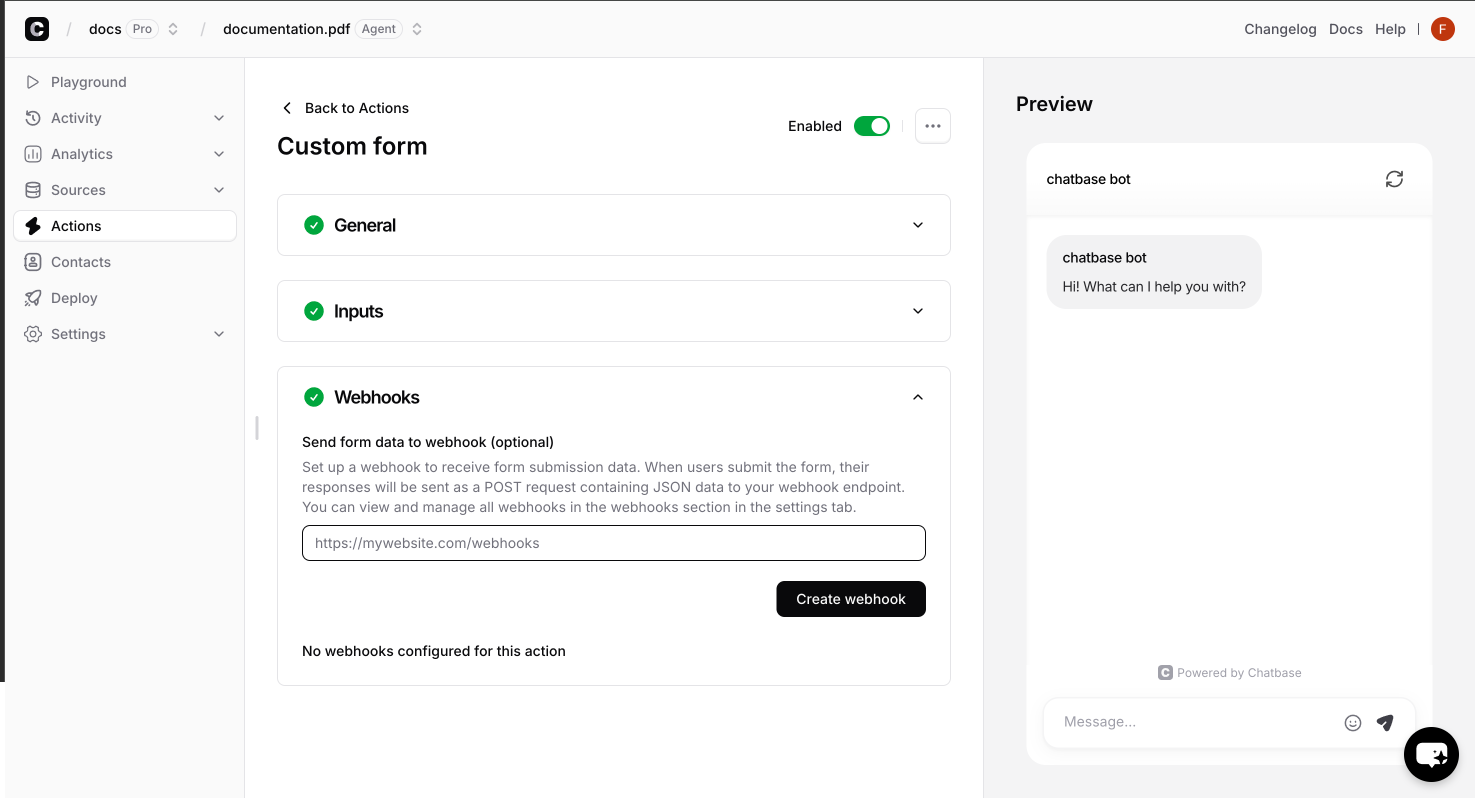Click the user avatar F
Image resolution: width=1475 pixels, height=798 pixels.
[x=1442, y=29]
